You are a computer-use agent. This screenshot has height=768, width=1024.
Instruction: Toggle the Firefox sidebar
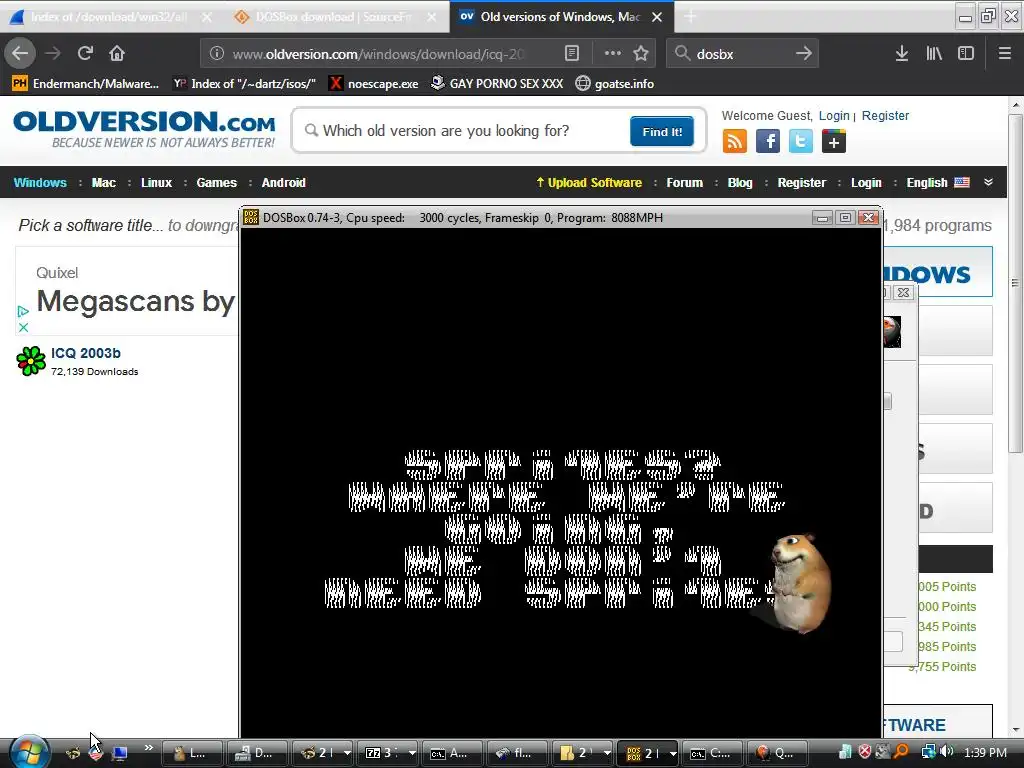click(x=966, y=54)
